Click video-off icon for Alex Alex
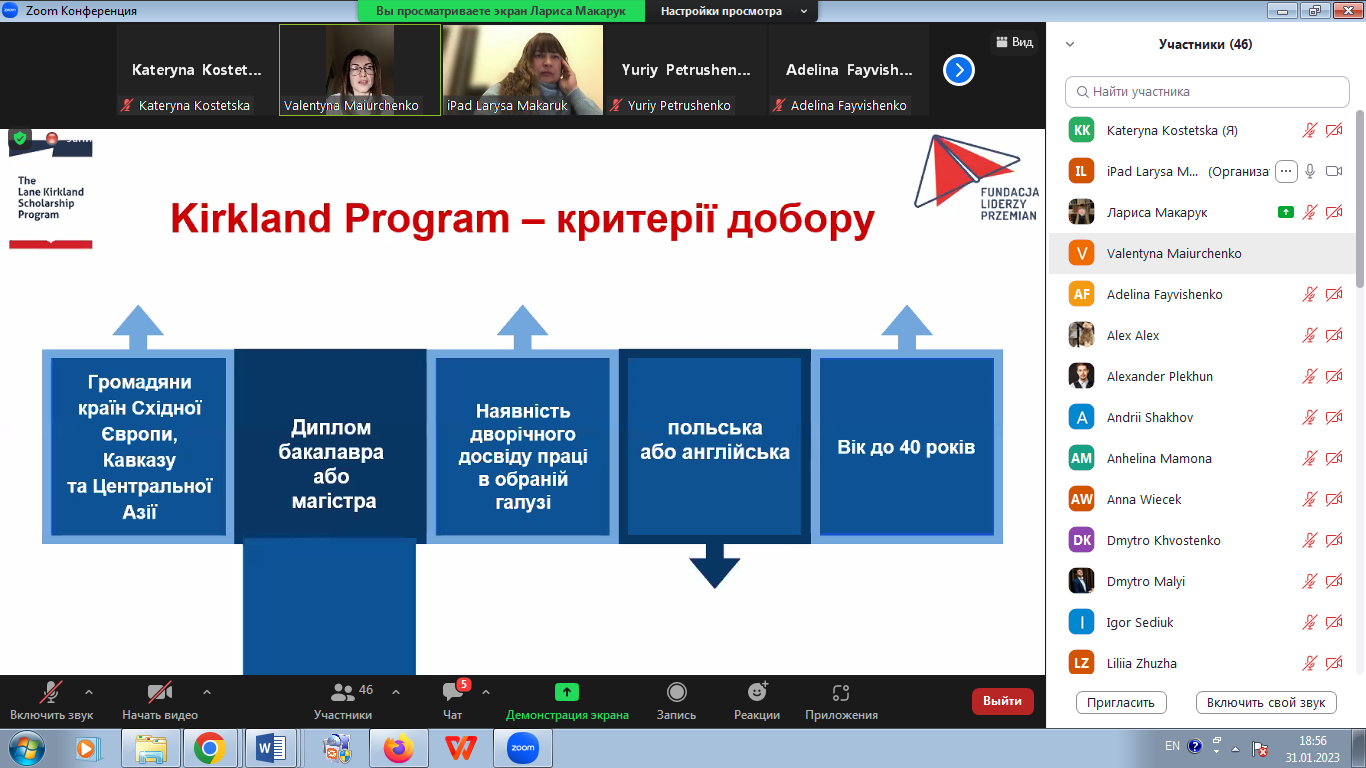Screen dimensions: 1366x768 pos(1334,335)
